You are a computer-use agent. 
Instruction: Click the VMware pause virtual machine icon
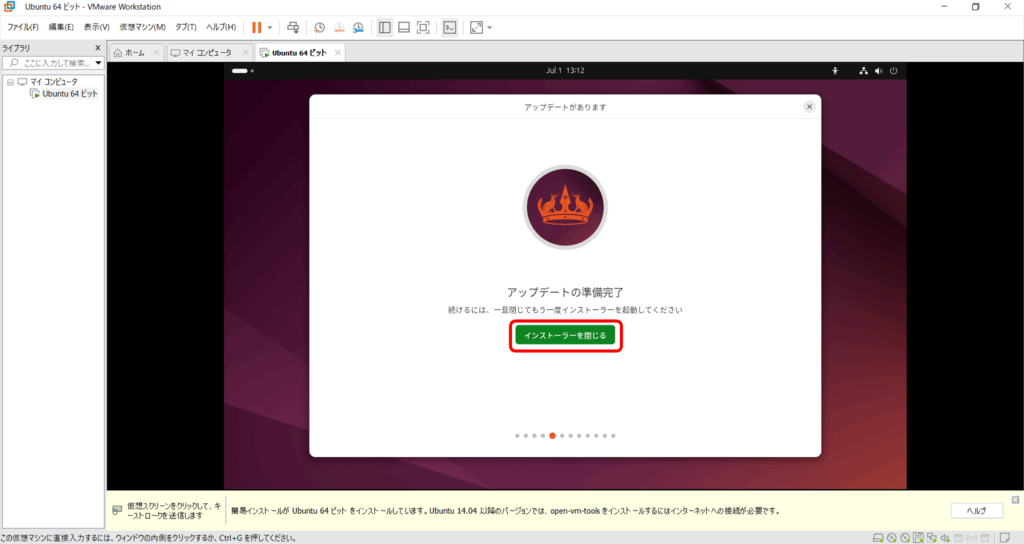256,27
